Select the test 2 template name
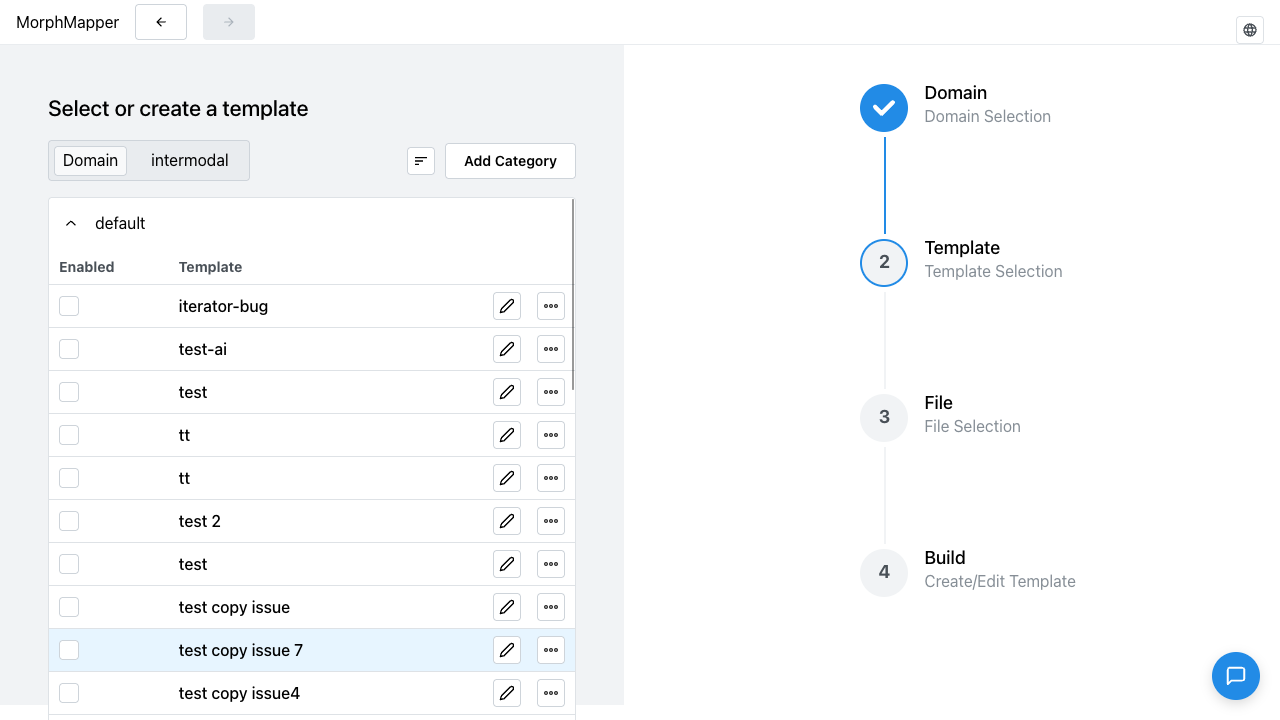 200,521
